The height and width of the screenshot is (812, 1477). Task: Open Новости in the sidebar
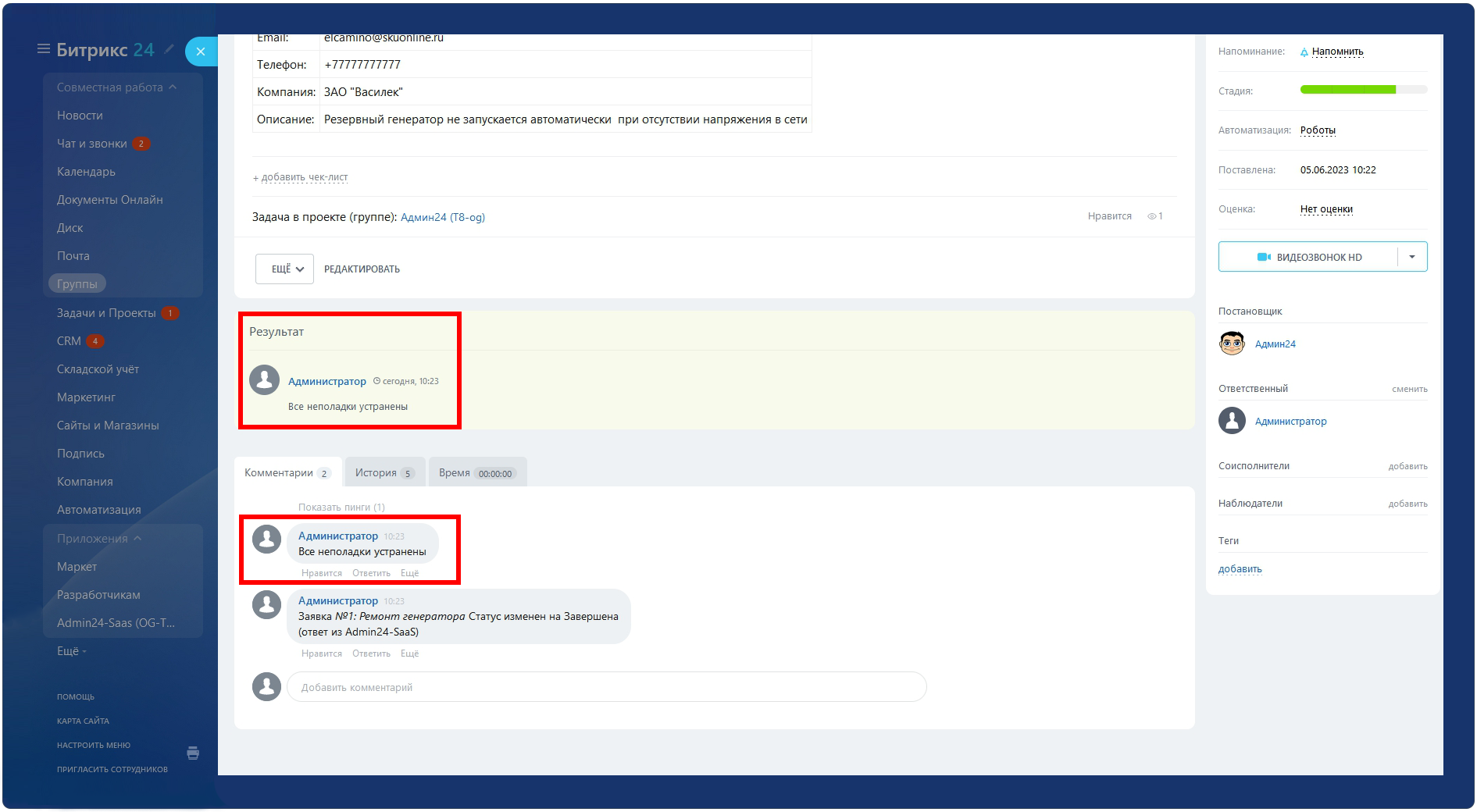80,116
